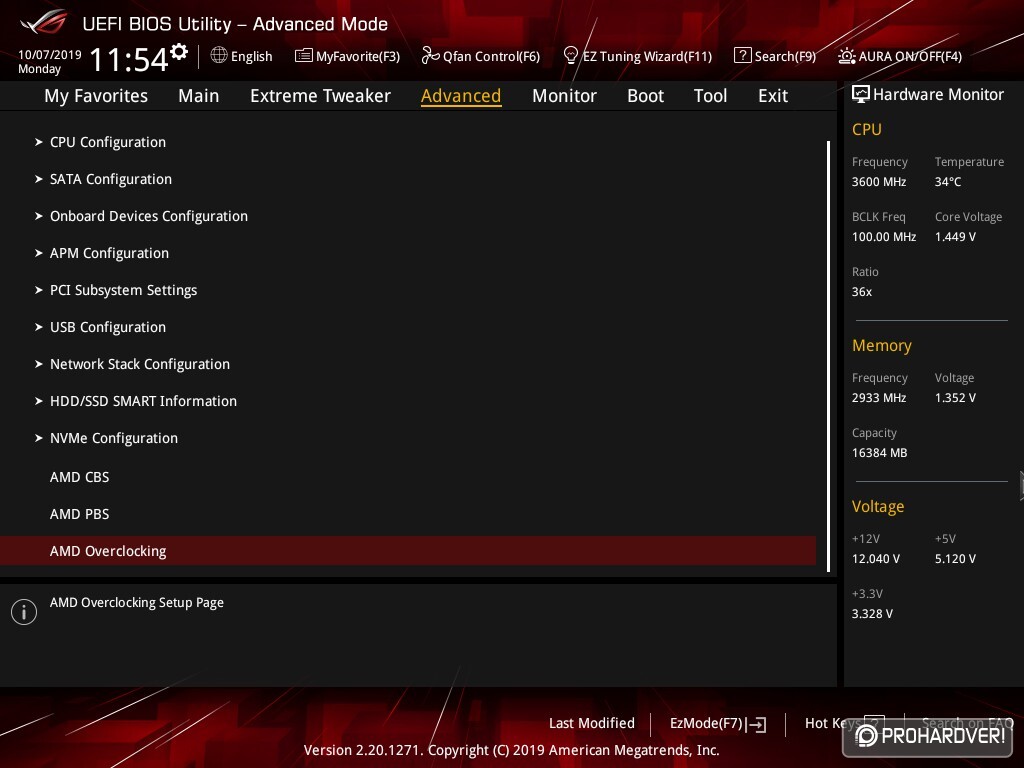The image size is (1024, 768).
Task: Click Memory Frequency 2933 MHz
Action: coord(879,398)
